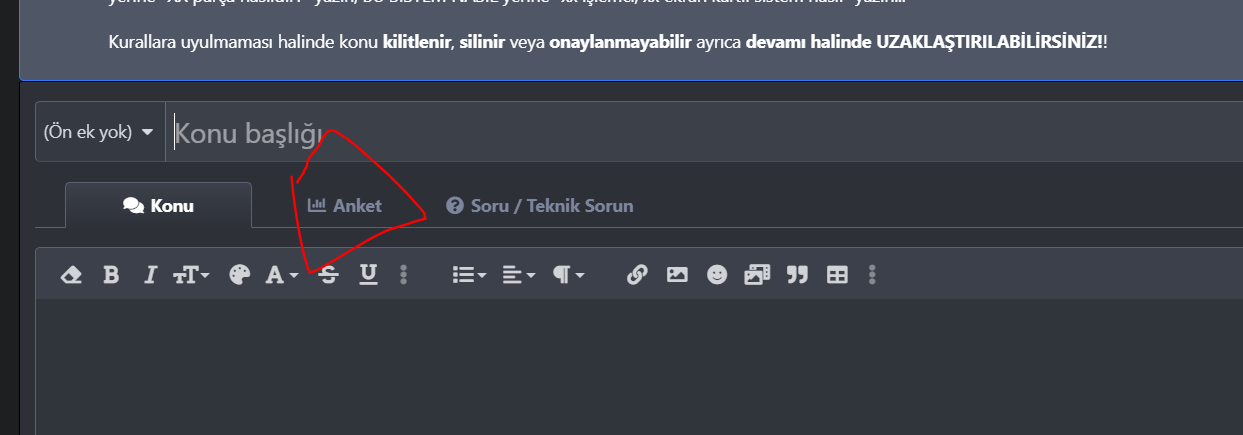Toggle italic text style
1243x435 pixels.
(x=151, y=275)
